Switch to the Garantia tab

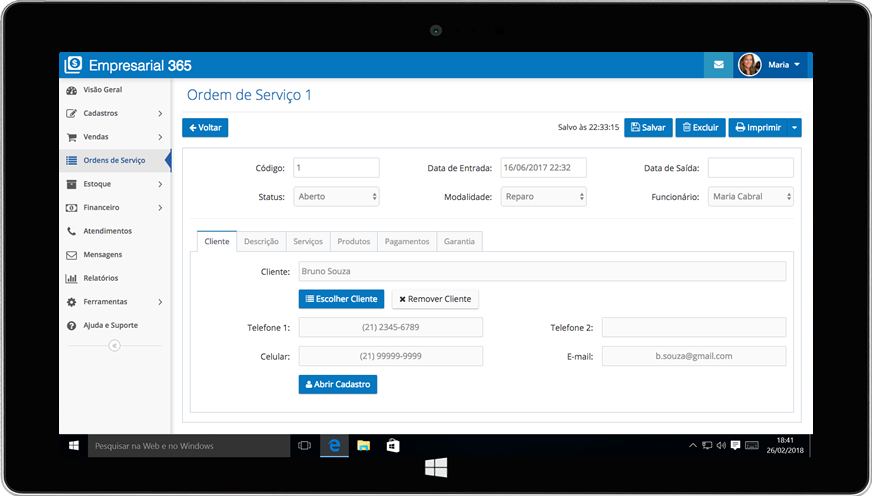click(459, 241)
